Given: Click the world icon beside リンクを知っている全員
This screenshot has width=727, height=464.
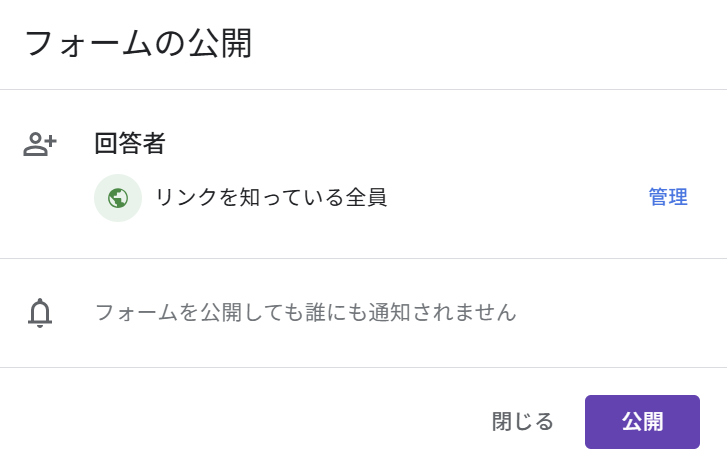Looking at the screenshot, I should tap(118, 198).
